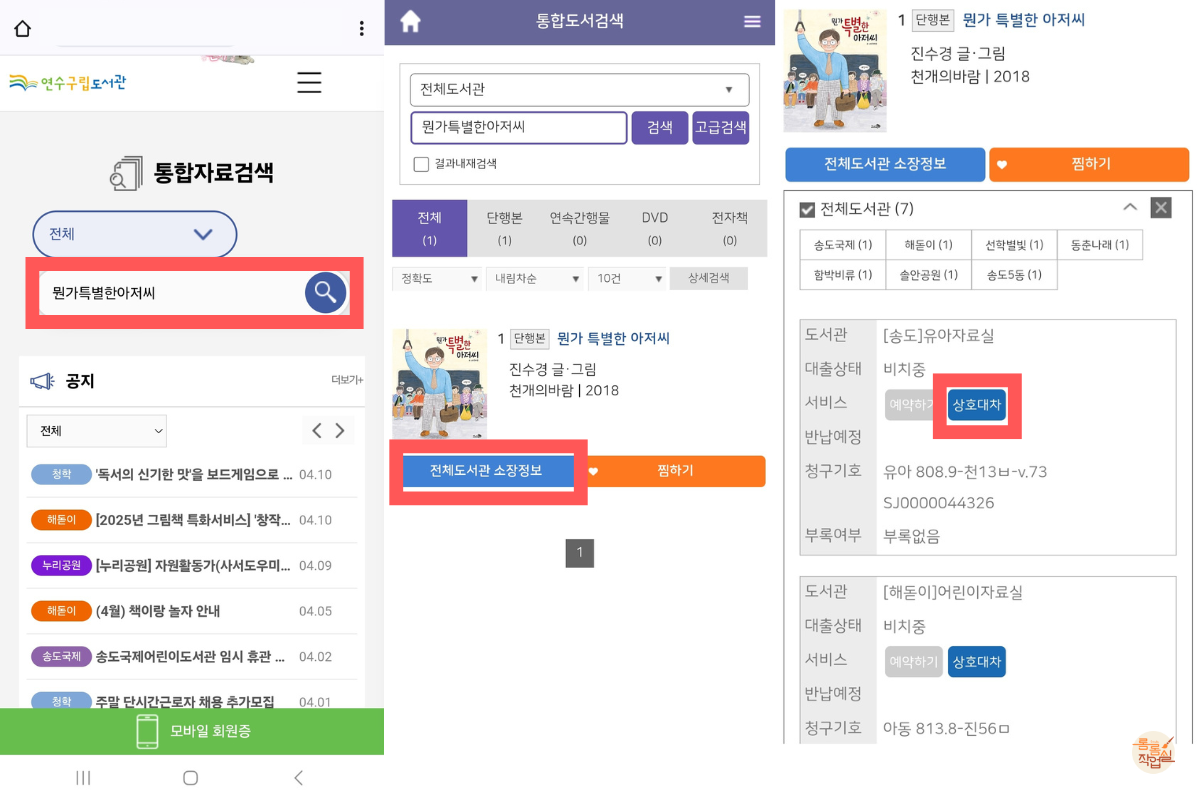1200x800 pixels.
Task: Open the hamburger menu beside 연수구립도서관 logo
Action: 309,83
